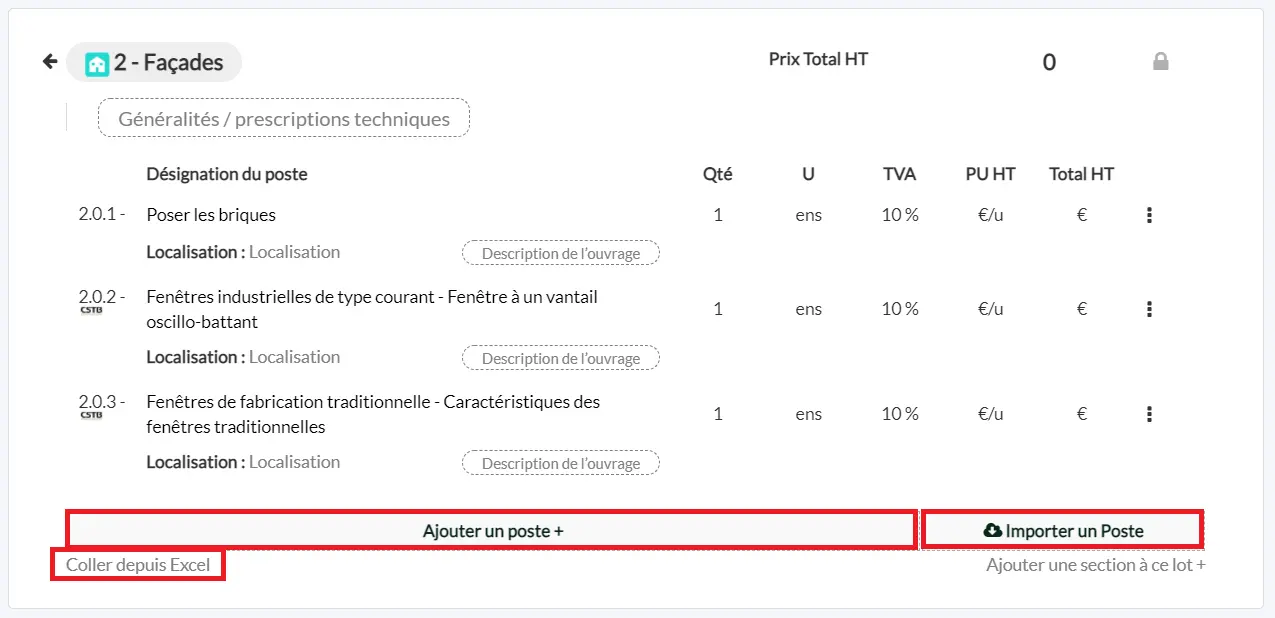Click the CSTB logo under 2.0.2
Viewport: 1275px width, 618px height.
click(91, 310)
